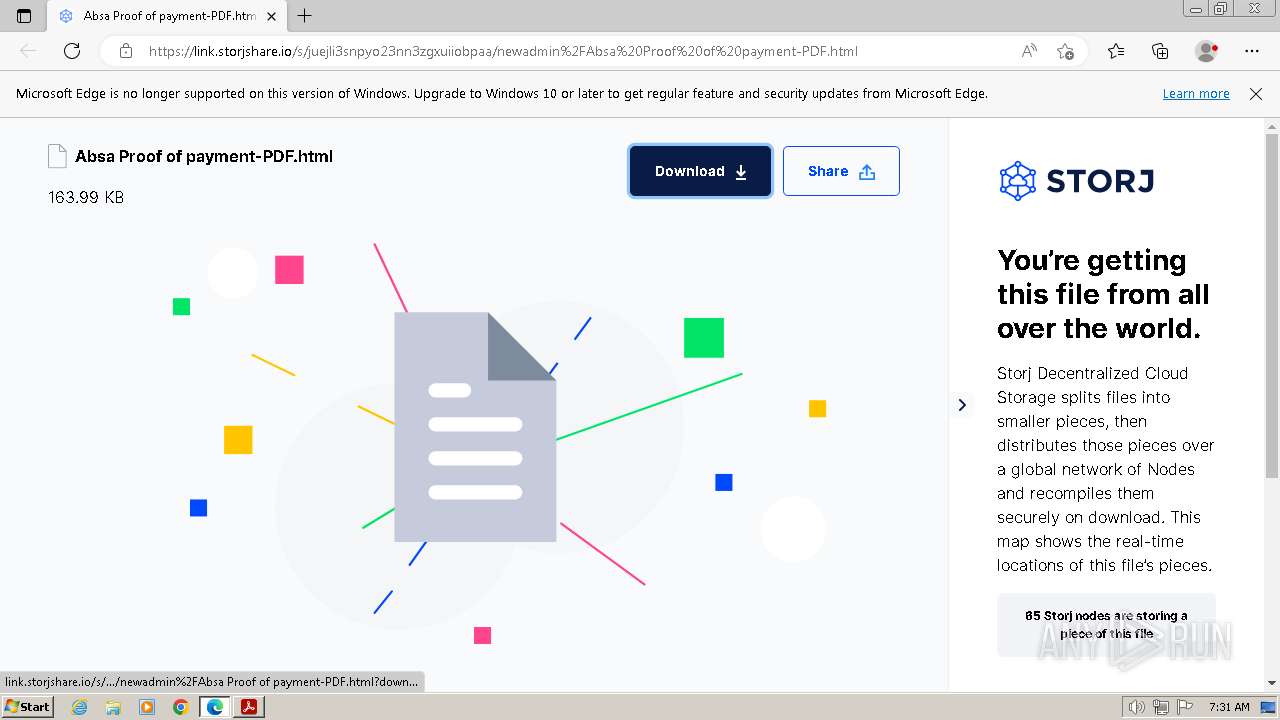Click the Share button
This screenshot has height=720, width=1280.
(841, 171)
